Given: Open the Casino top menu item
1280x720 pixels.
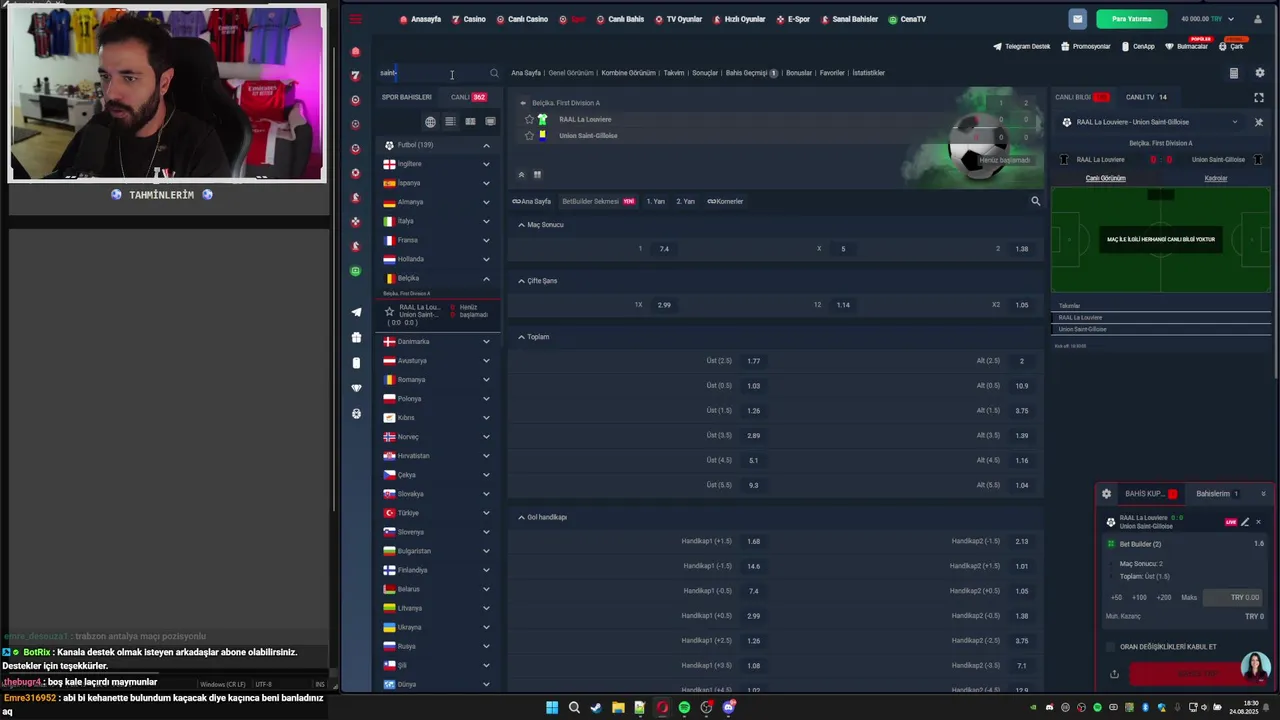Looking at the screenshot, I should (468, 19).
